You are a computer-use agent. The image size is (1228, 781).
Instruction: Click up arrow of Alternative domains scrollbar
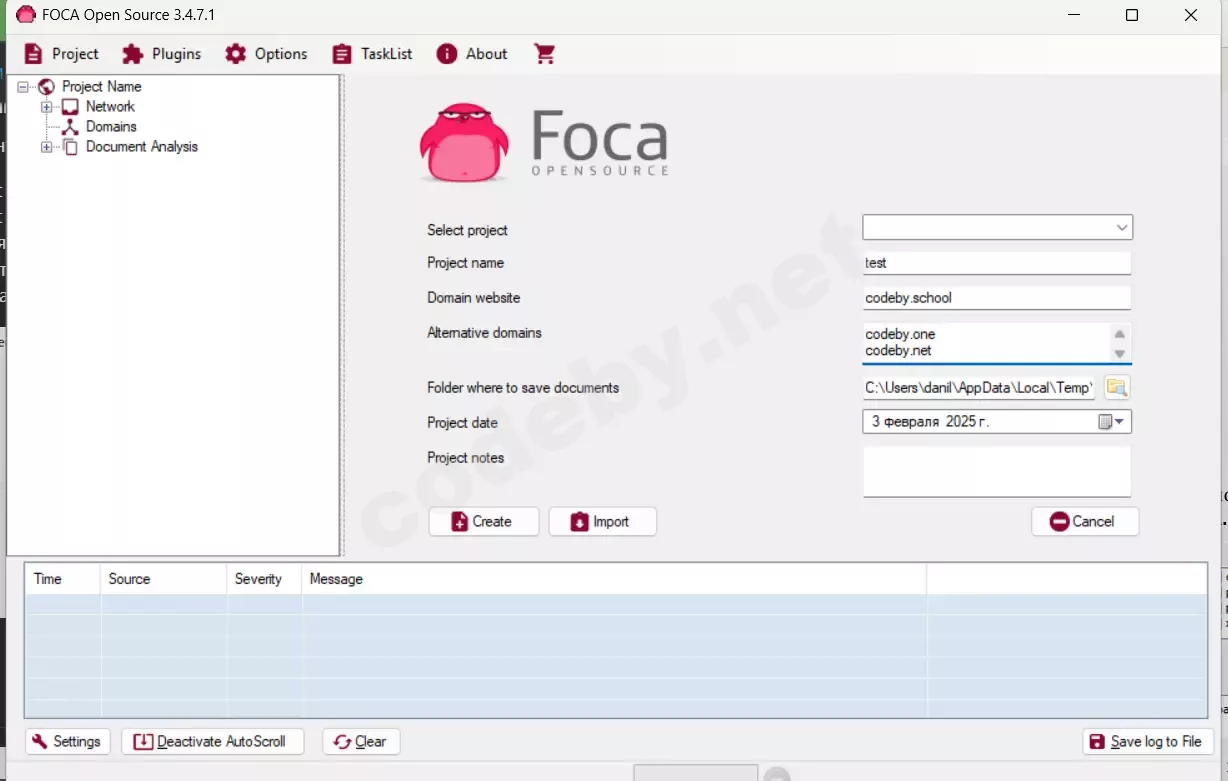click(x=1120, y=334)
